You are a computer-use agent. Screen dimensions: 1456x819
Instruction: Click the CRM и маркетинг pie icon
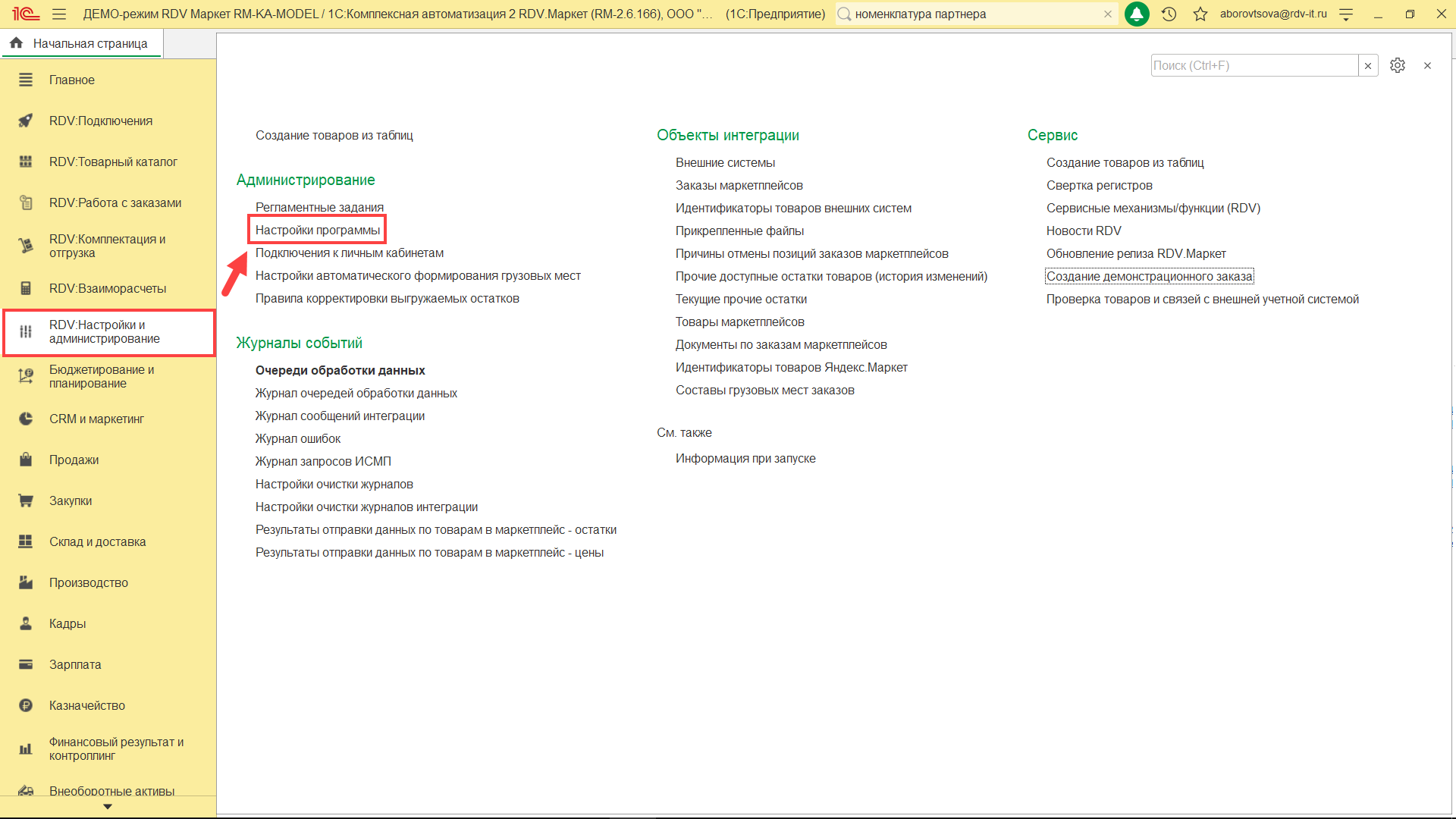(x=26, y=419)
